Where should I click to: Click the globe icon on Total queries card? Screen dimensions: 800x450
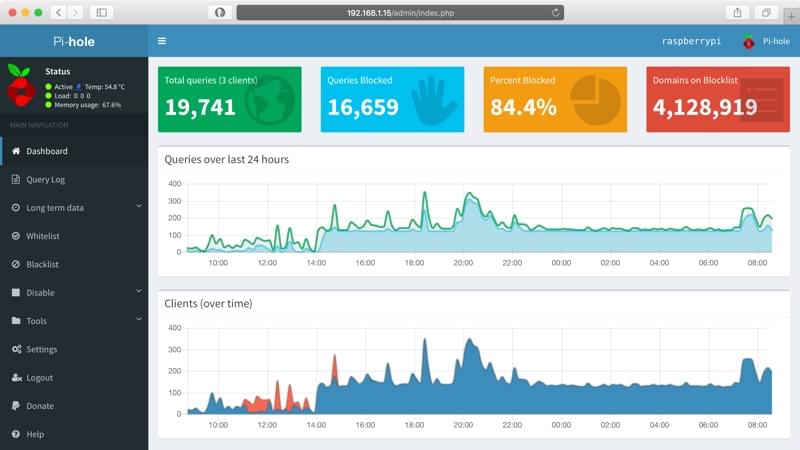269,101
